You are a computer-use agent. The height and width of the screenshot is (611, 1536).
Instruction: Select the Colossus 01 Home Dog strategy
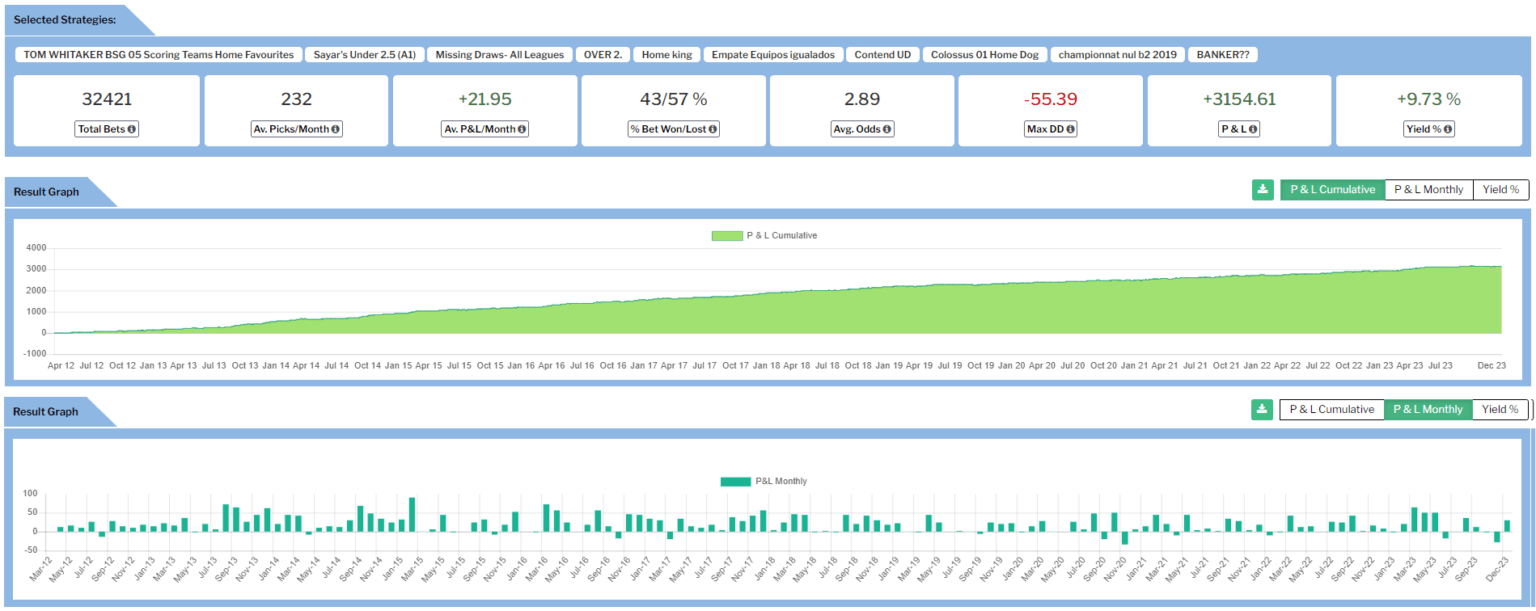tap(983, 55)
